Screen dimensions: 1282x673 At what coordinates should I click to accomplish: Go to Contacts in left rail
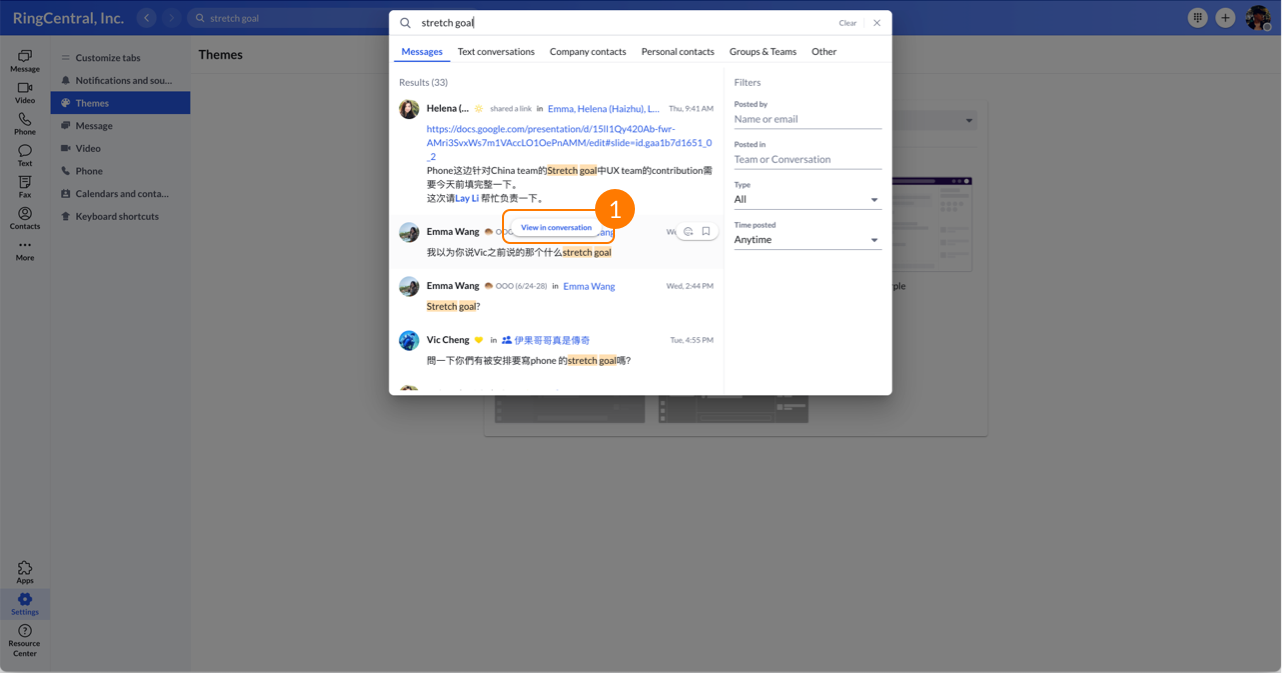tap(25, 218)
